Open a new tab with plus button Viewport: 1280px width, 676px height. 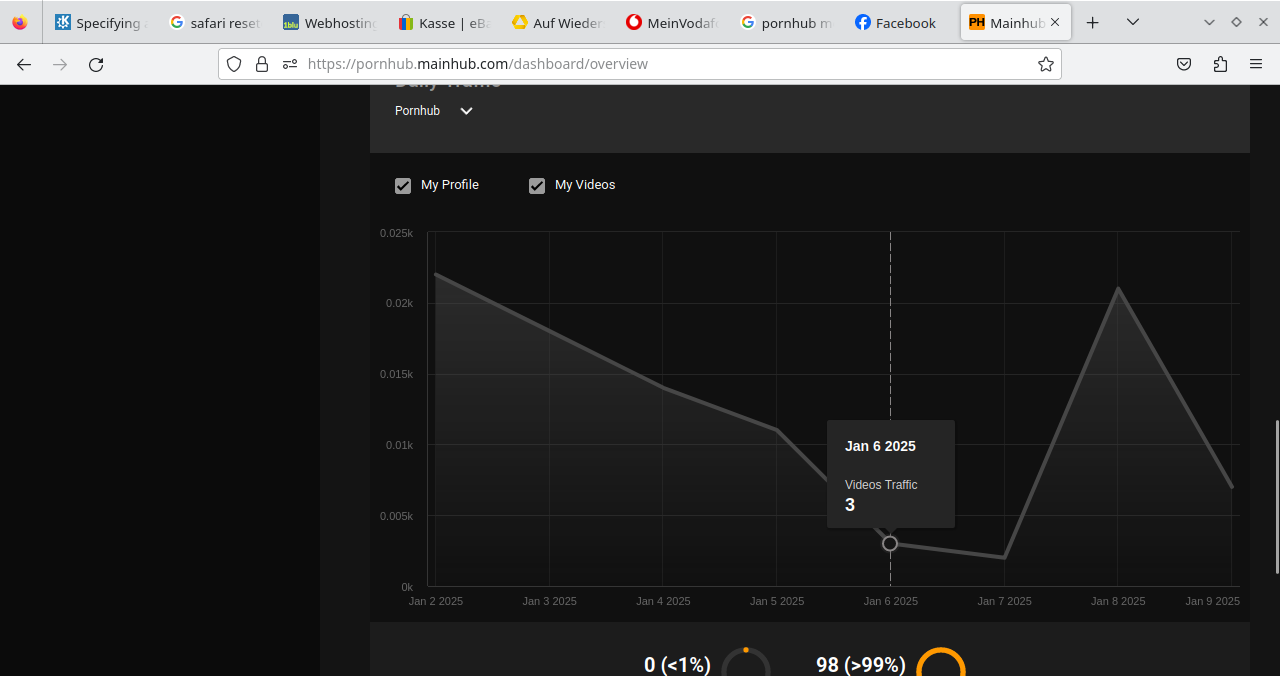tap(1093, 22)
